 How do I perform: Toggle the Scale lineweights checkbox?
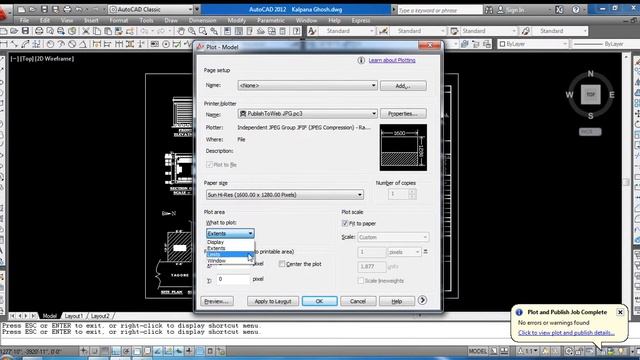point(361,281)
